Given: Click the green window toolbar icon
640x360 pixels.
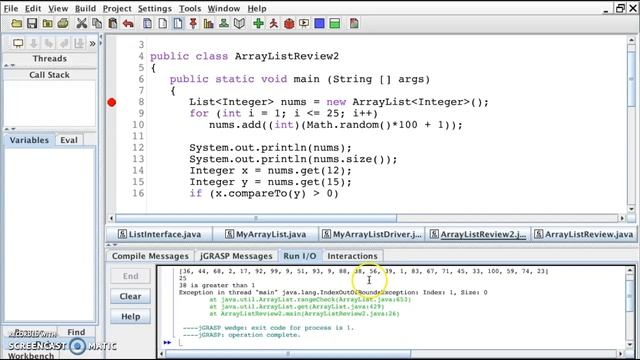Looking at the screenshot, I should coord(335,24).
